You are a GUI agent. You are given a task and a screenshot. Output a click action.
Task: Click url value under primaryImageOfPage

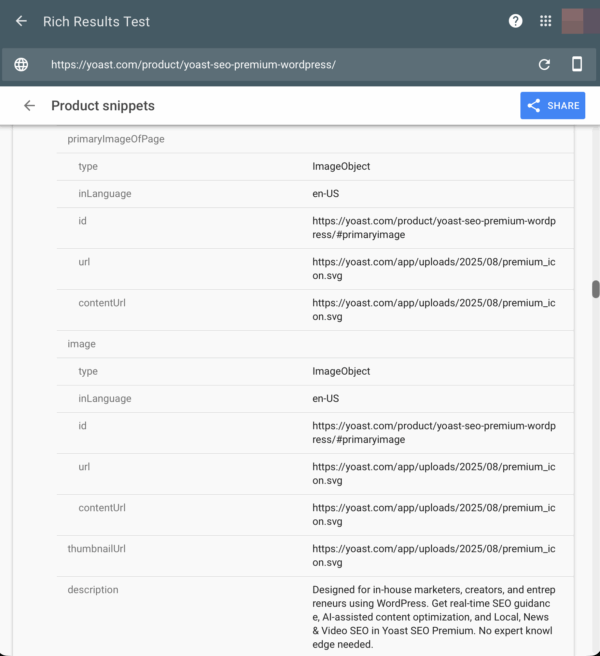433,269
